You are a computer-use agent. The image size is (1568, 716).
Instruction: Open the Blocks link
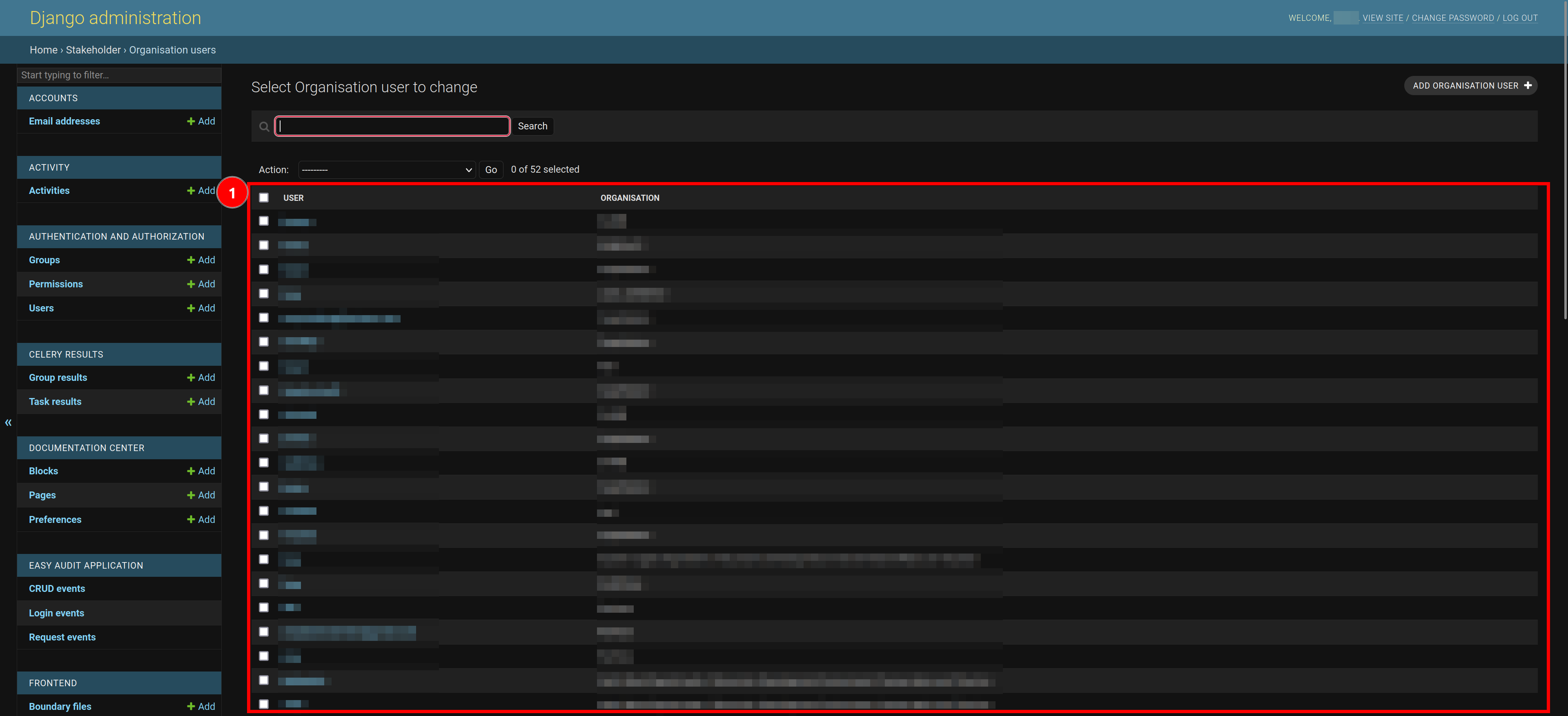pyautogui.click(x=44, y=471)
